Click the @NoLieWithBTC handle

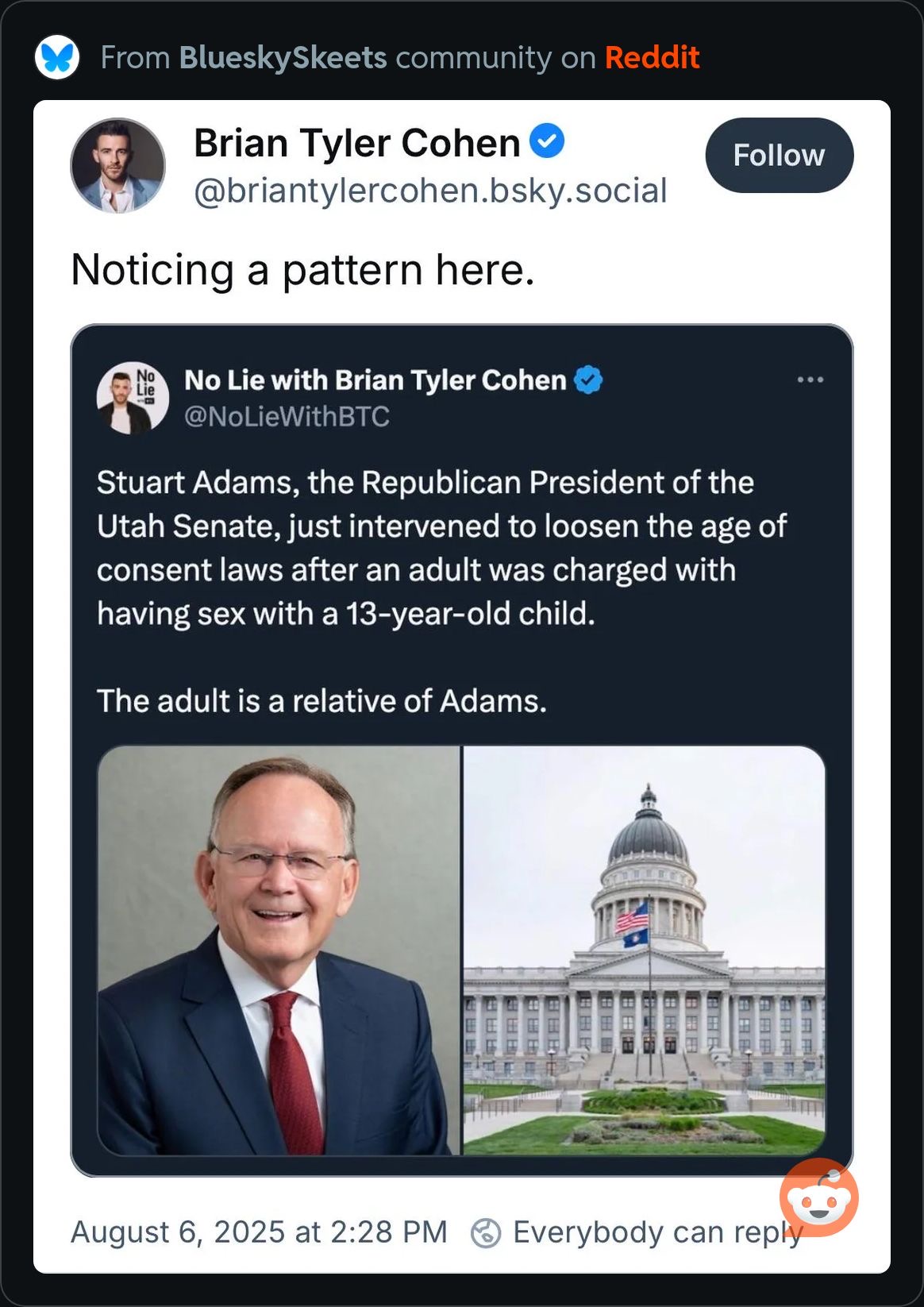pos(287,416)
